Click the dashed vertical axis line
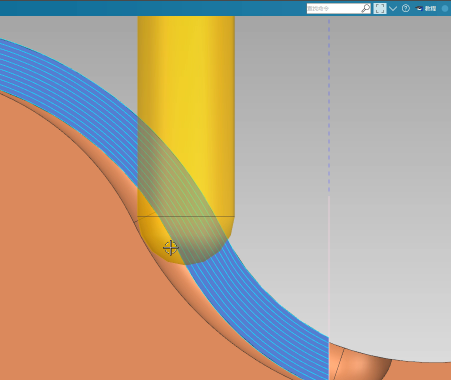The height and width of the screenshot is (380, 451). pyautogui.click(x=329, y=105)
